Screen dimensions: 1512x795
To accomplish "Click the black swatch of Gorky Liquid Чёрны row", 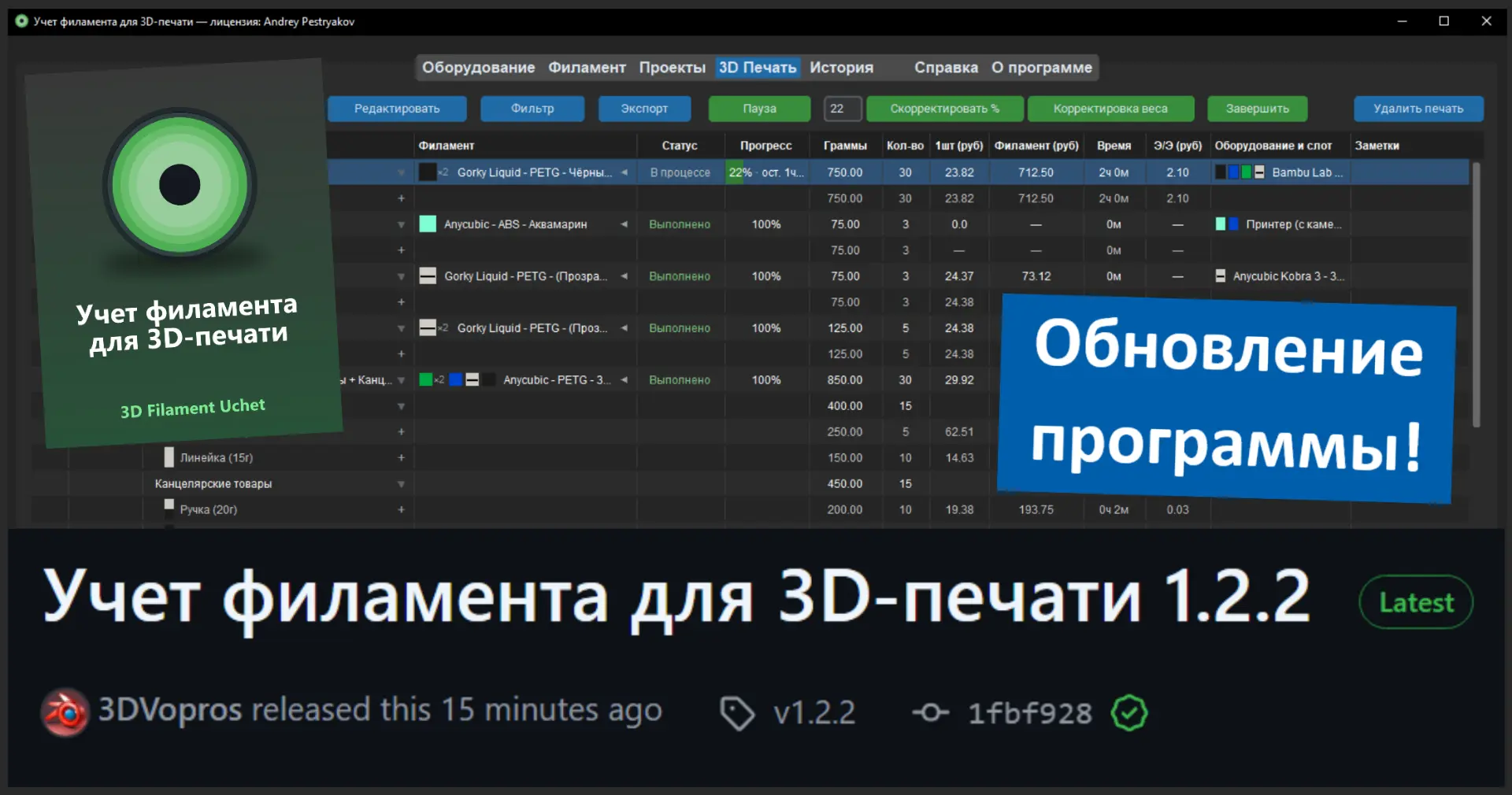I will [x=428, y=172].
